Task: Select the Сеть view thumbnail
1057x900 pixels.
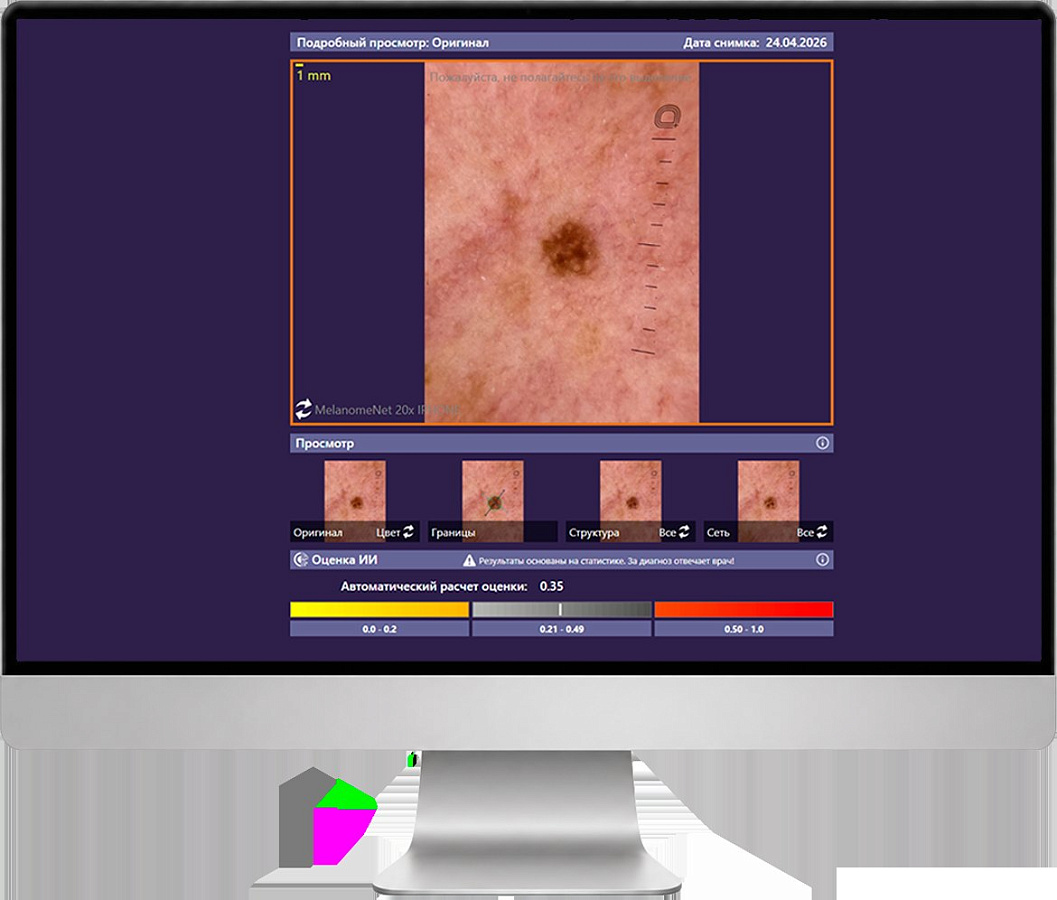Action: 768,500
